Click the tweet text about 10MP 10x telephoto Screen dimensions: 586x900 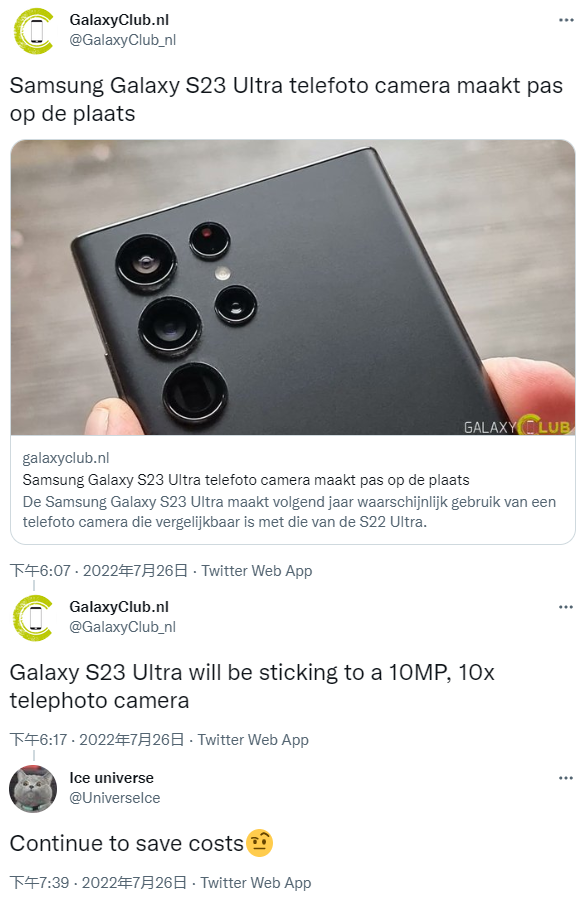252,686
